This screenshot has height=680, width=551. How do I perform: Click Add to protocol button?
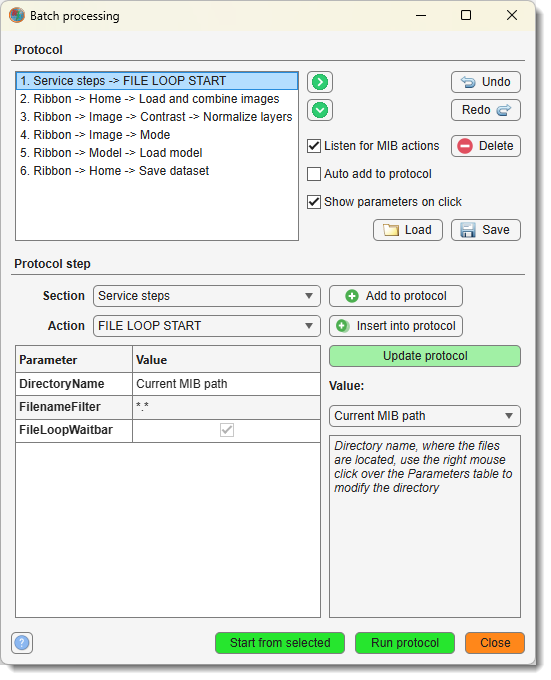[x=396, y=296]
